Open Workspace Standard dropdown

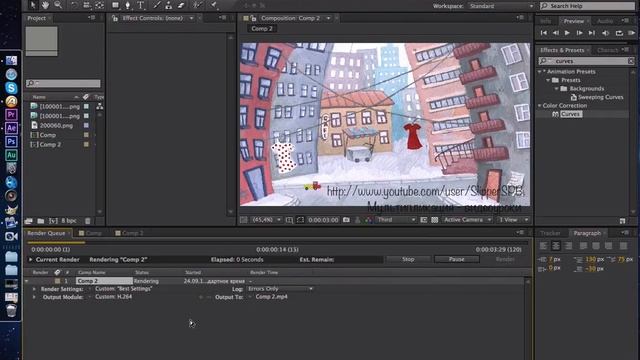click(501, 6)
